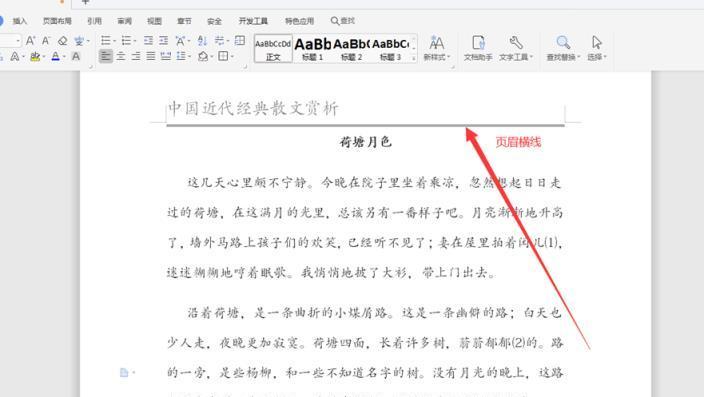
Task: Clear formatting with the eraser icon
Action: click(x=62, y=41)
